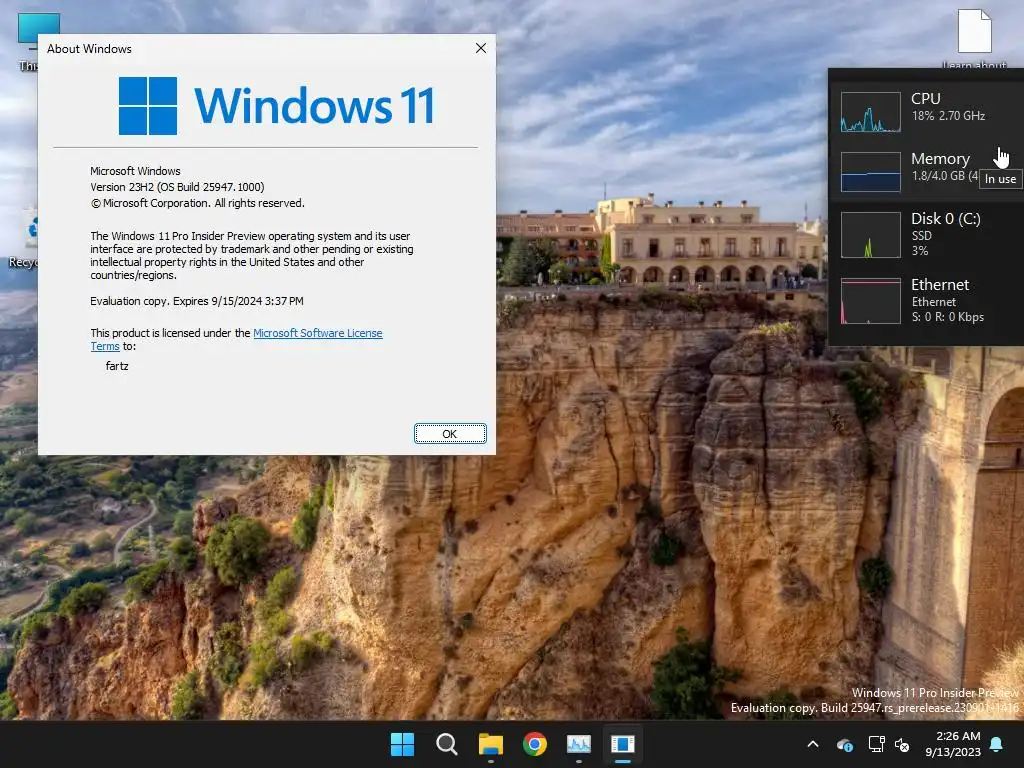Open taskbar Search
The image size is (1024, 768).
447,744
